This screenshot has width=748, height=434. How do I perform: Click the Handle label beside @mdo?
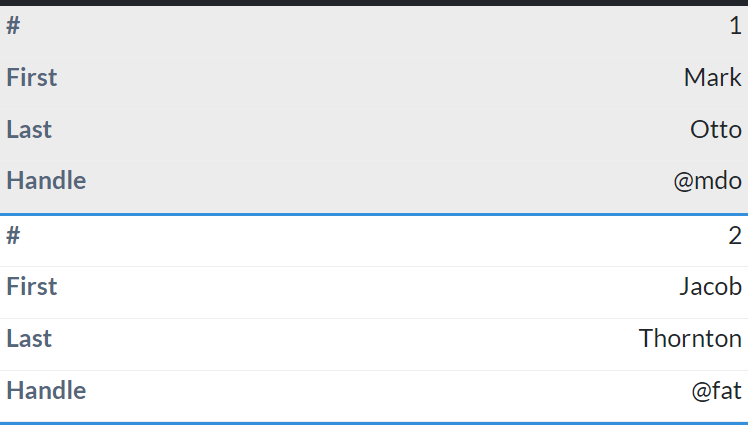46,181
